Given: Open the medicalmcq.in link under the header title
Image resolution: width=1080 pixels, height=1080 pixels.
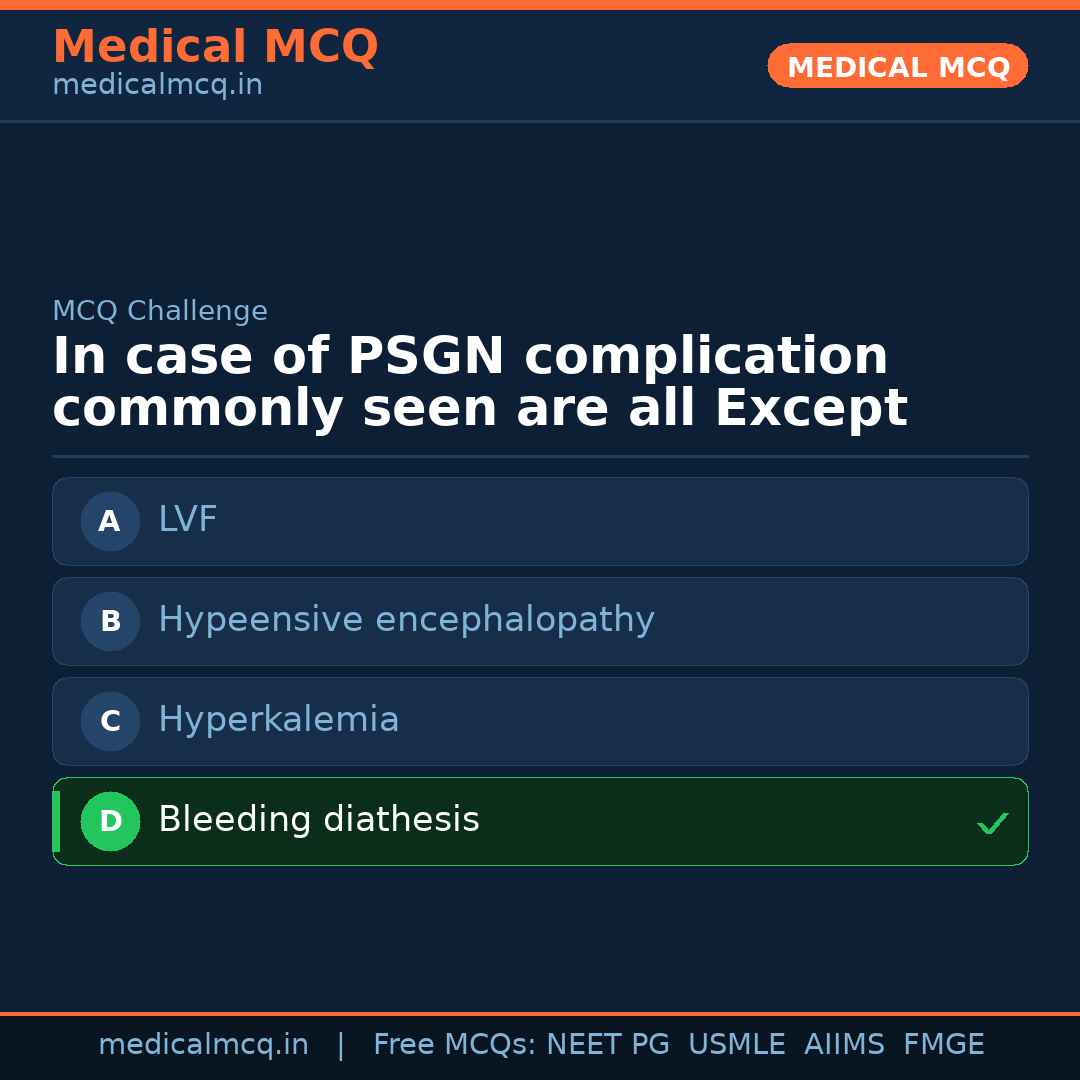Looking at the screenshot, I should (x=157, y=86).
